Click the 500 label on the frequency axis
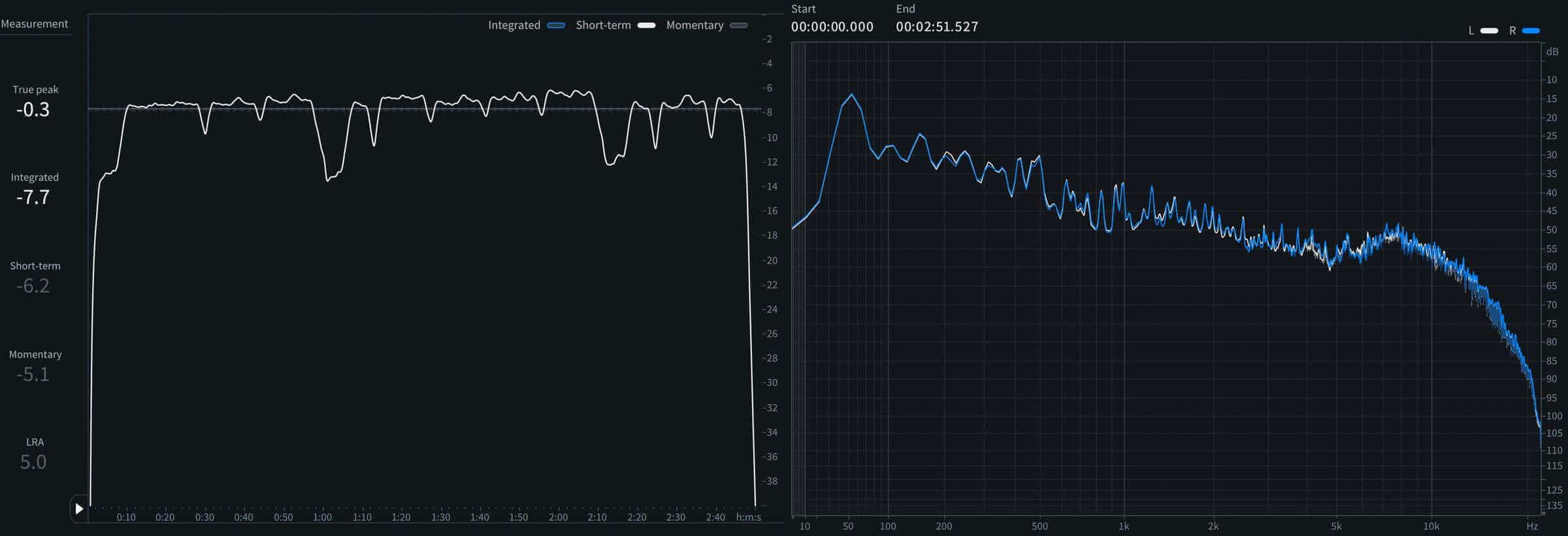Viewport: 1568px width, 536px height. coord(1039,526)
